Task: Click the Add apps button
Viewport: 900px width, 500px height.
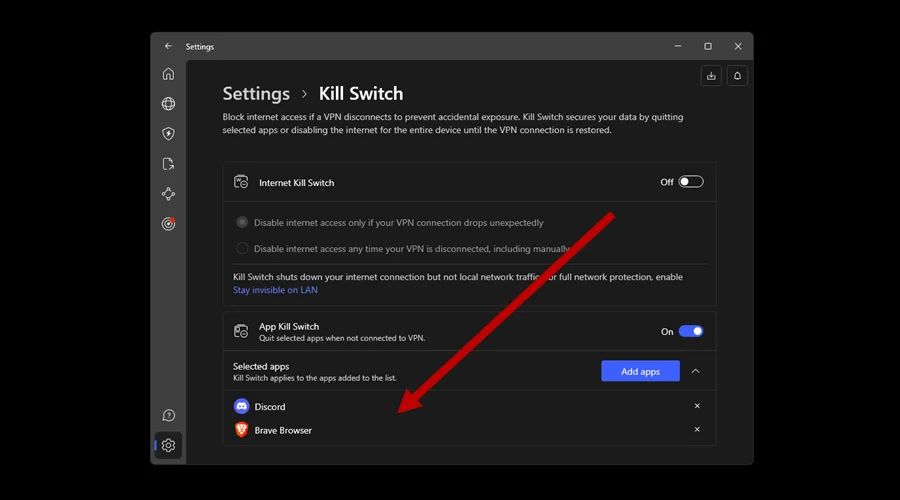Action: click(640, 371)
